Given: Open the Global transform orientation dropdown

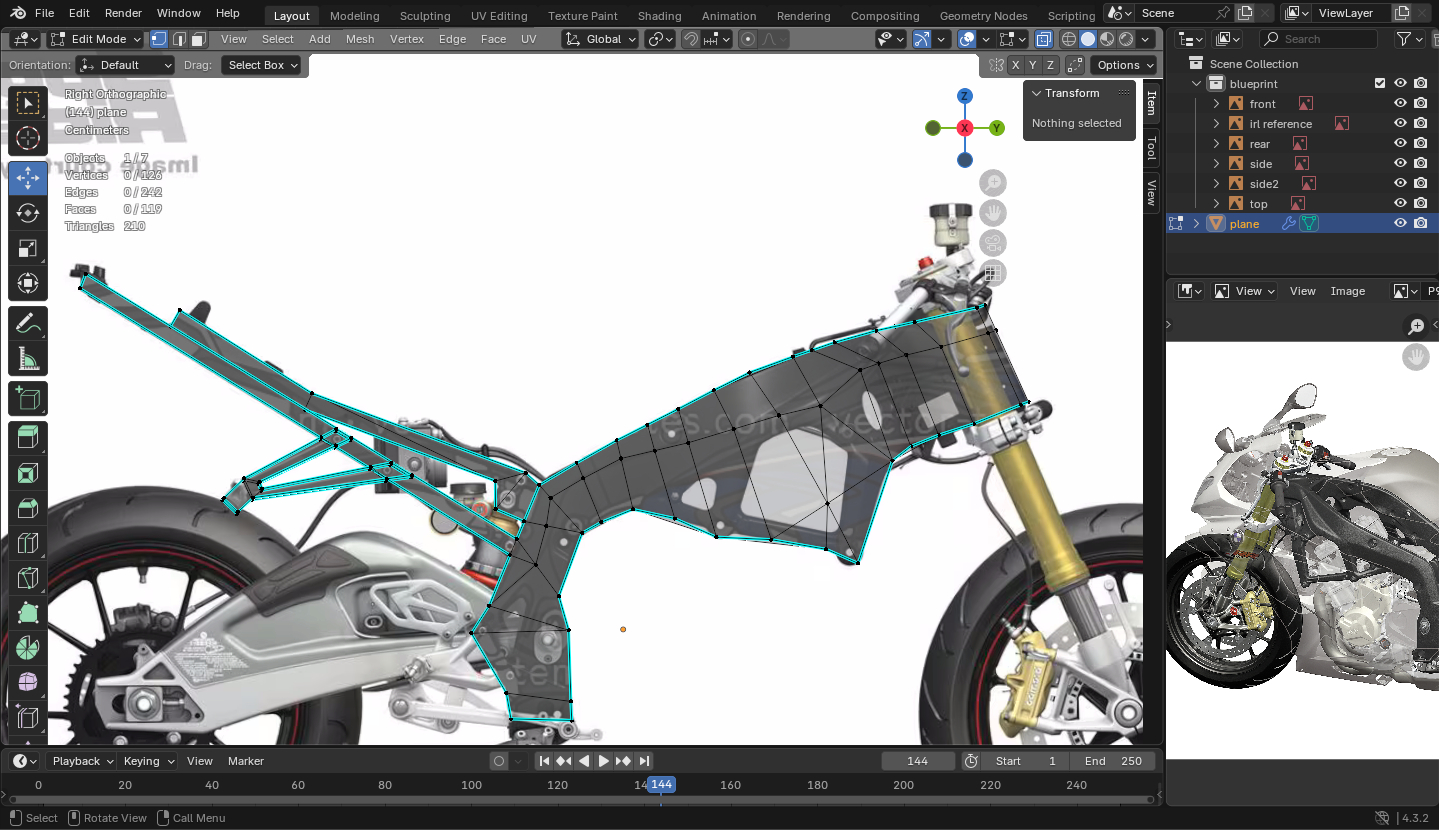Looking at the screenshot, I should pos(600,39).
